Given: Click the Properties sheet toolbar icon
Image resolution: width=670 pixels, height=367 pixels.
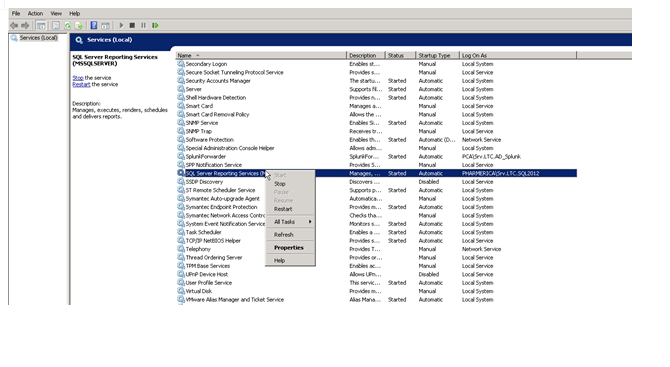Looking at the screenshot, I should [56, 26].
